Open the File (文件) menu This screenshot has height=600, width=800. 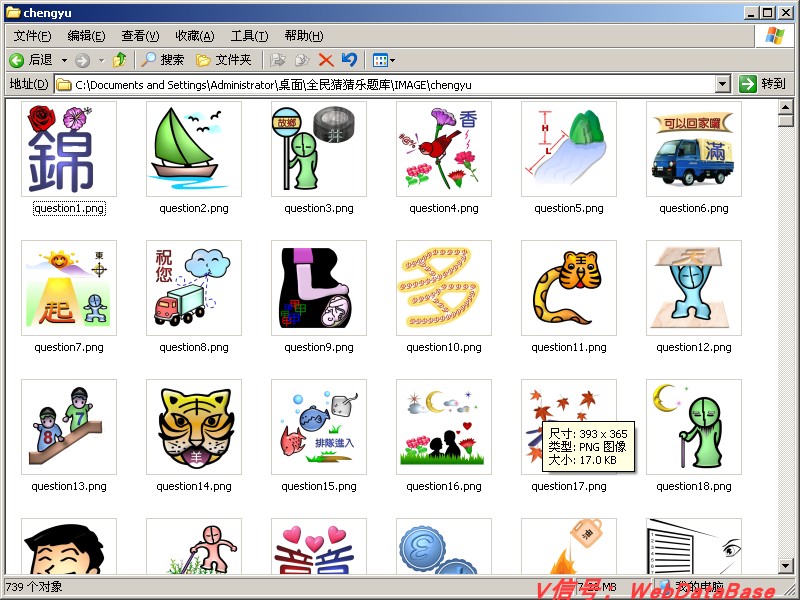[x=33, y=36]
